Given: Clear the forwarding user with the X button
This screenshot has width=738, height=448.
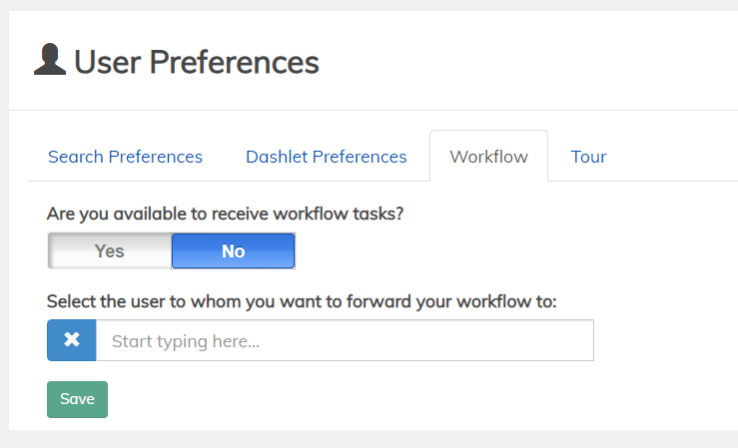Looking at the screenshot, I should (72, 340).
